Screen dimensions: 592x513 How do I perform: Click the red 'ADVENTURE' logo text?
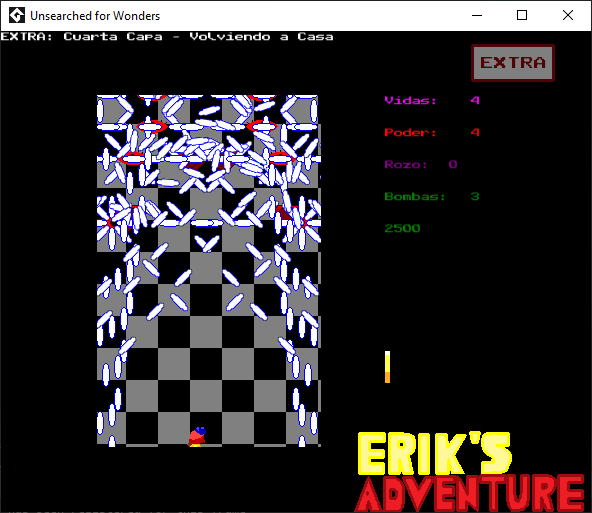pyautogui.click(x=470, y=493)
